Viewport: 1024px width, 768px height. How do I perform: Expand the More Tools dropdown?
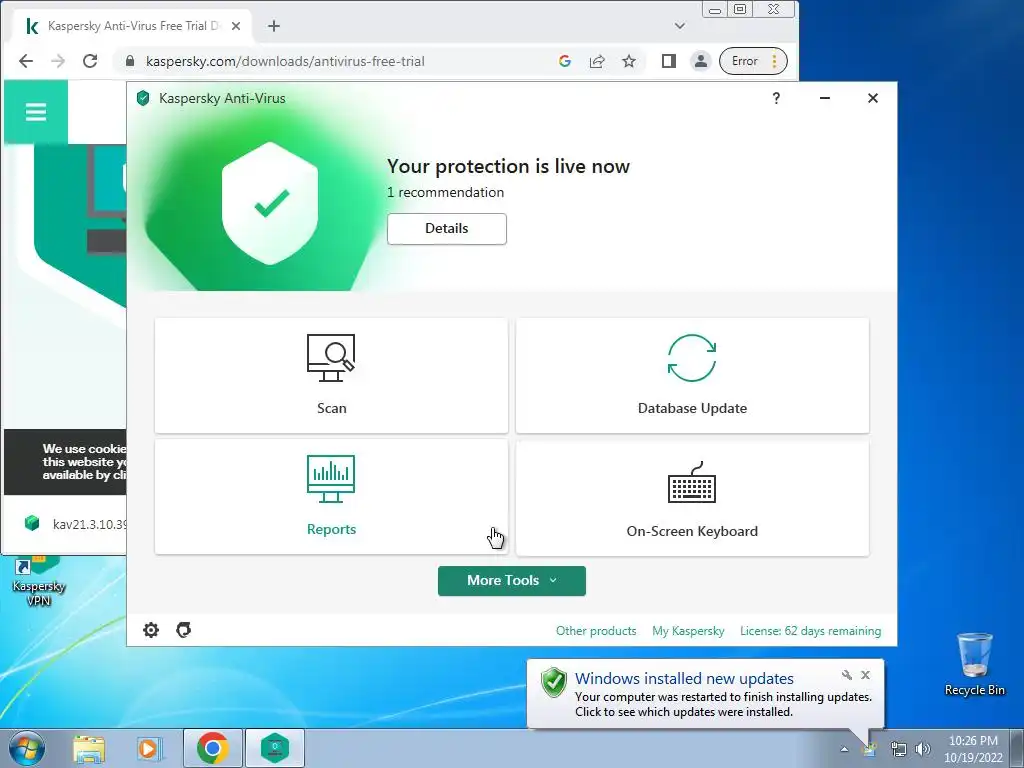[511, 581]
